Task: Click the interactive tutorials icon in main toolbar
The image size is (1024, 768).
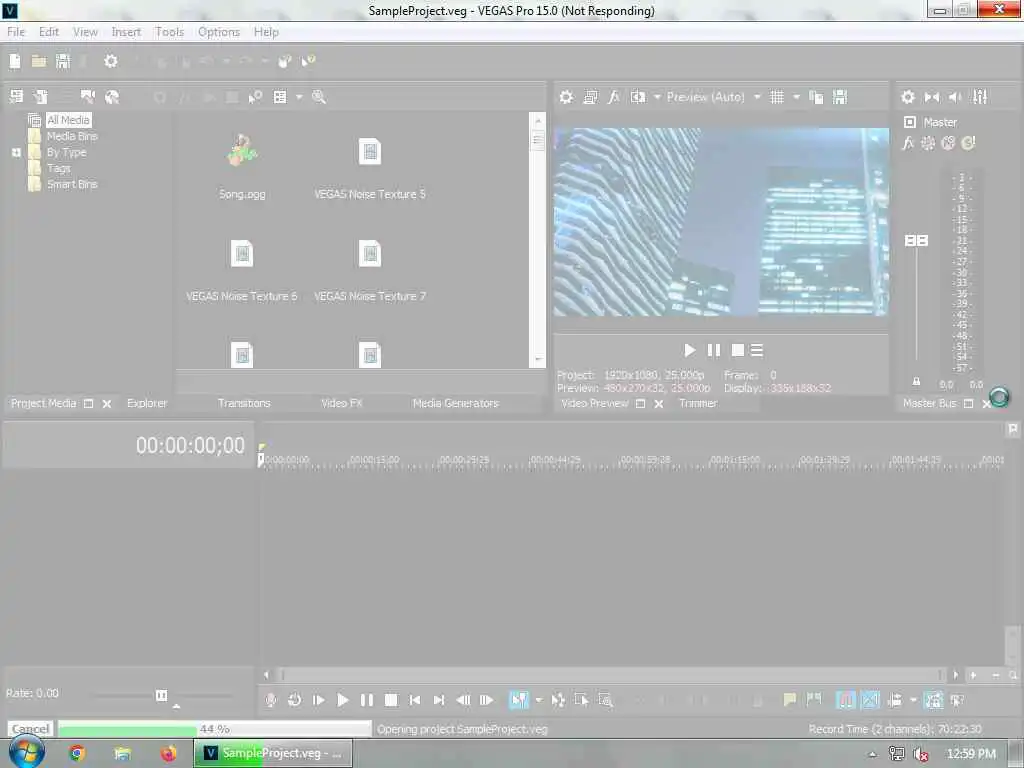Action: click(284, 61)
